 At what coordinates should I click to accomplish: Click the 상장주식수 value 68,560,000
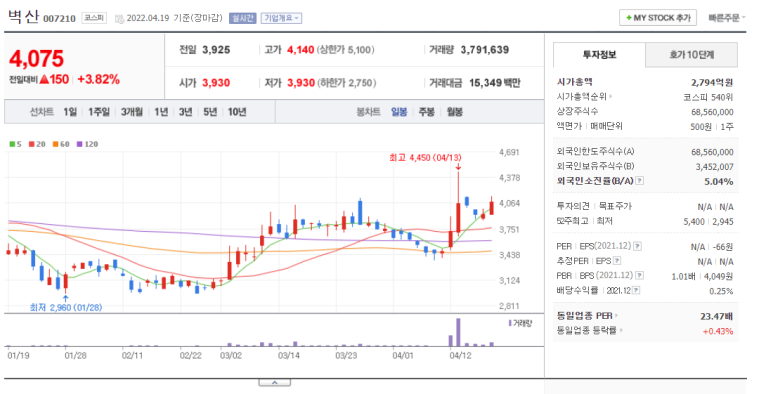pyautogui.click(x=712, y=112)
